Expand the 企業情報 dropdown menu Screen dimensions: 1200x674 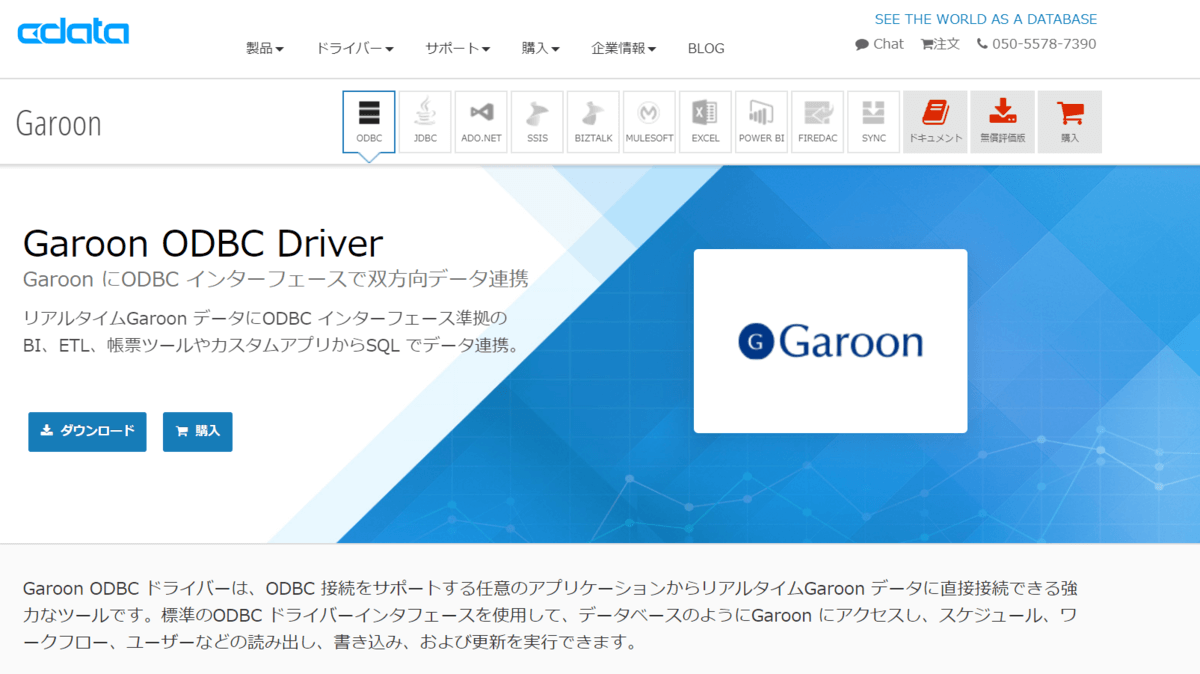tap(623, 48)
